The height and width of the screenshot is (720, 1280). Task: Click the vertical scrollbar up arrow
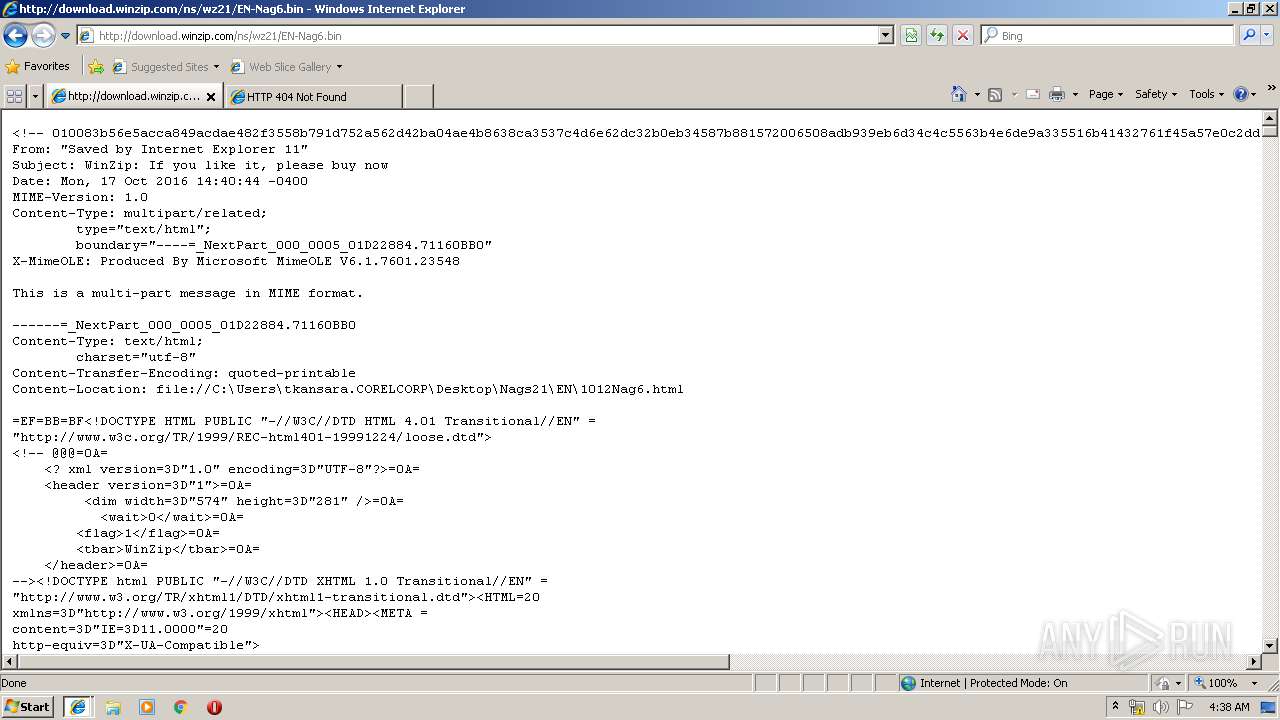[x=1270, y=118]
